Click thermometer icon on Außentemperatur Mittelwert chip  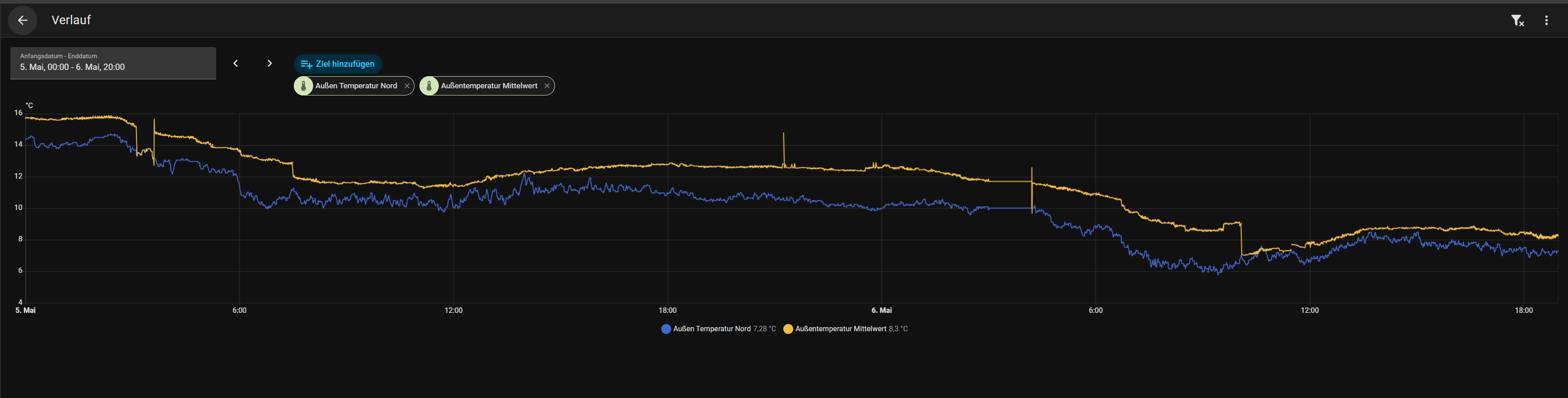tap(429, 86)
